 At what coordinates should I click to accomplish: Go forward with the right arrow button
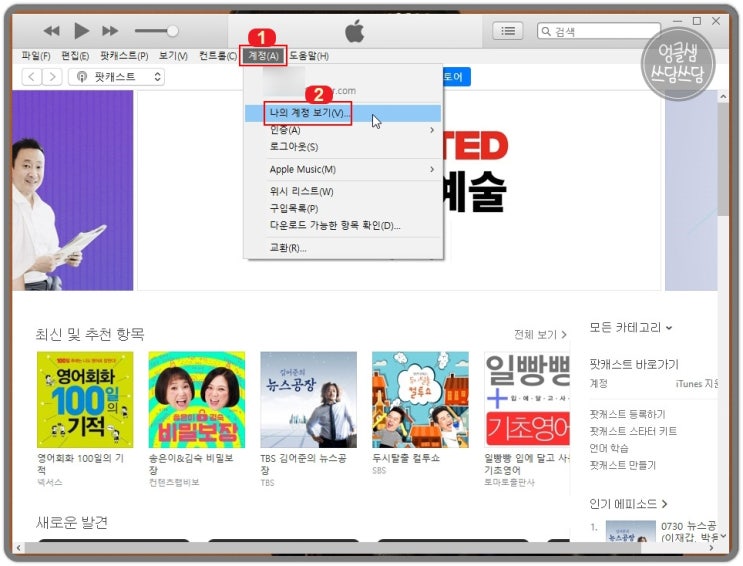point(53,77)
